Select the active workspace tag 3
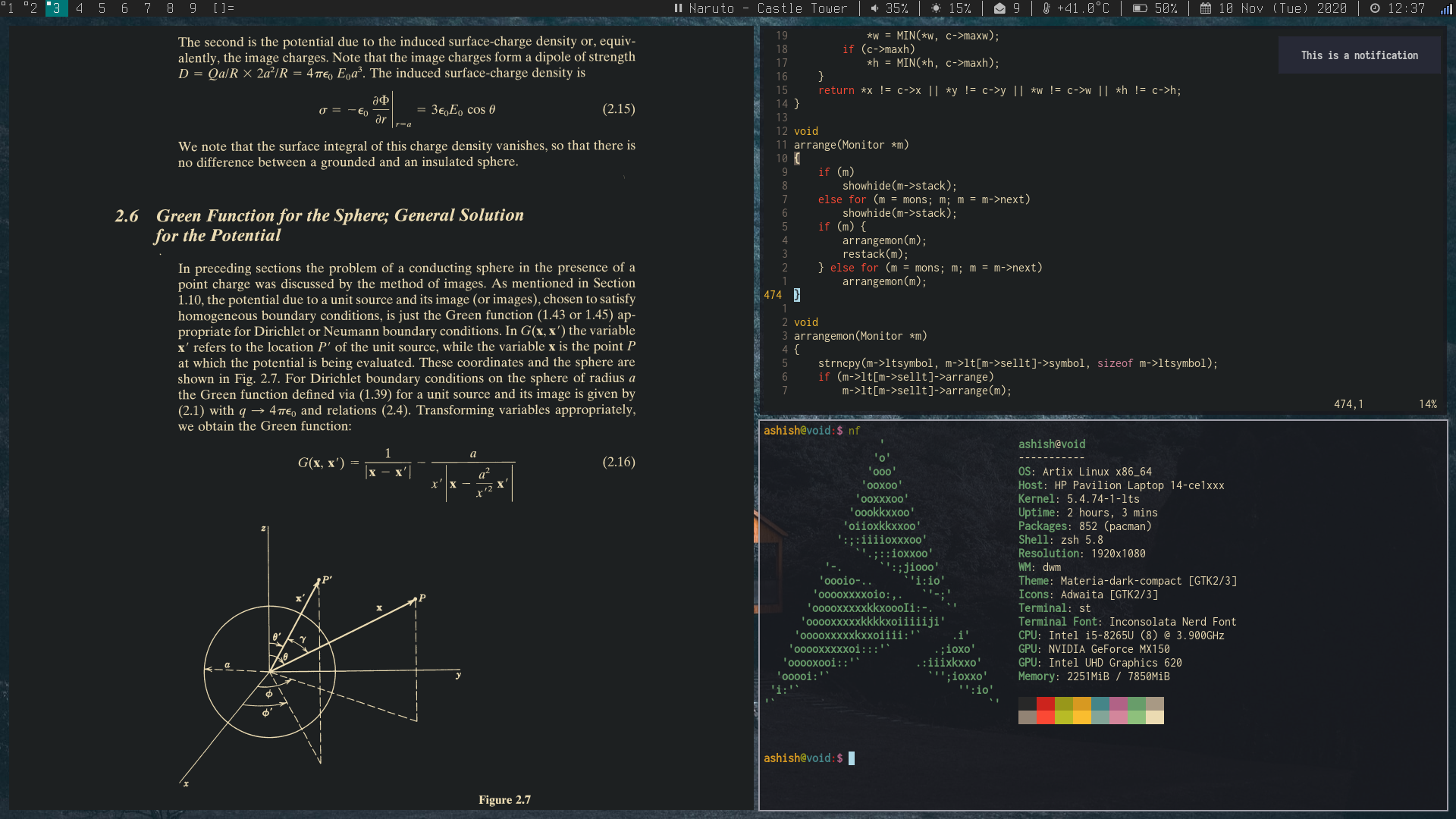The width and height of the screenshot is (1456, 819). [x=56, y=8]
